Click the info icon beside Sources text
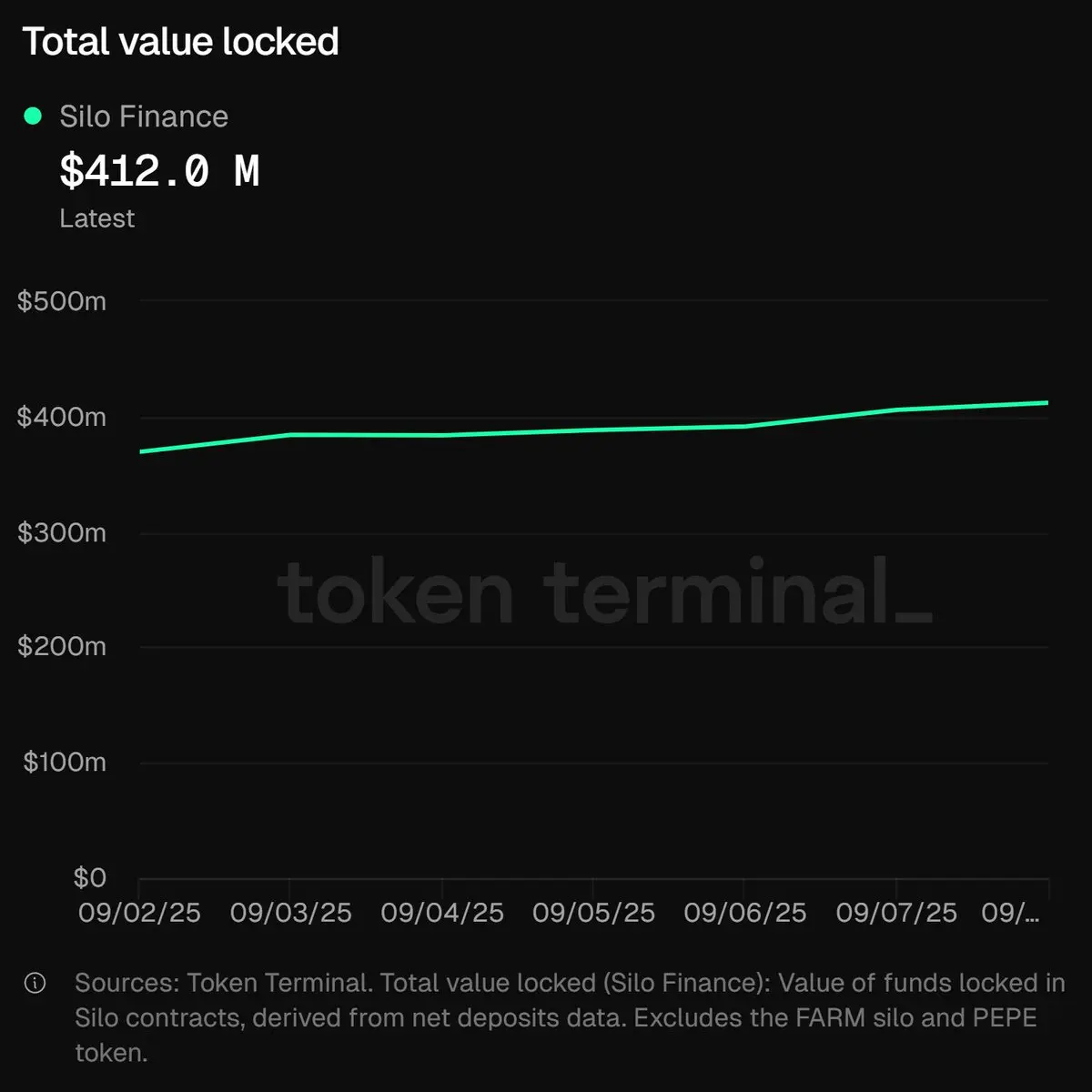 click(x=35, y=984)
